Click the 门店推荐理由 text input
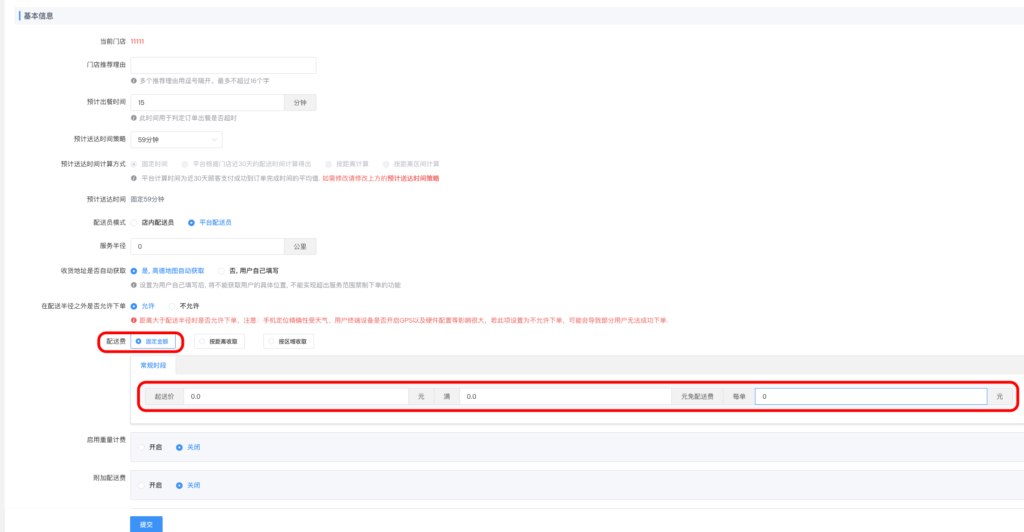The image size is (1024, 532). coord(223,65)
